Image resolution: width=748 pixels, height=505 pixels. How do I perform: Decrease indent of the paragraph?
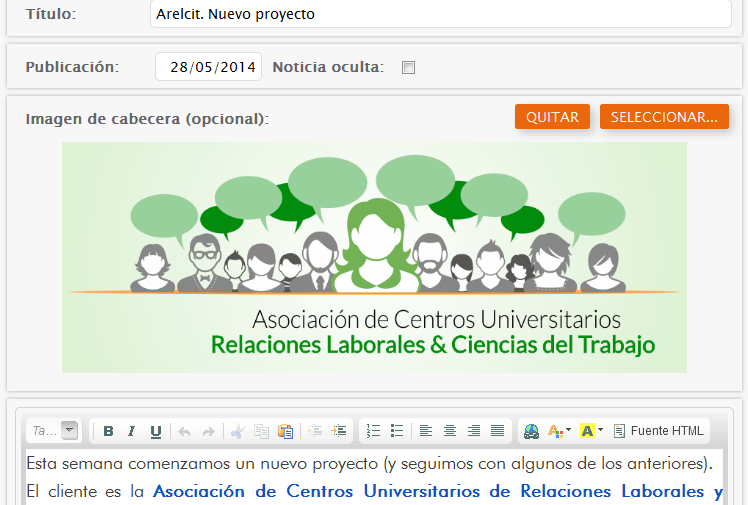314,431
